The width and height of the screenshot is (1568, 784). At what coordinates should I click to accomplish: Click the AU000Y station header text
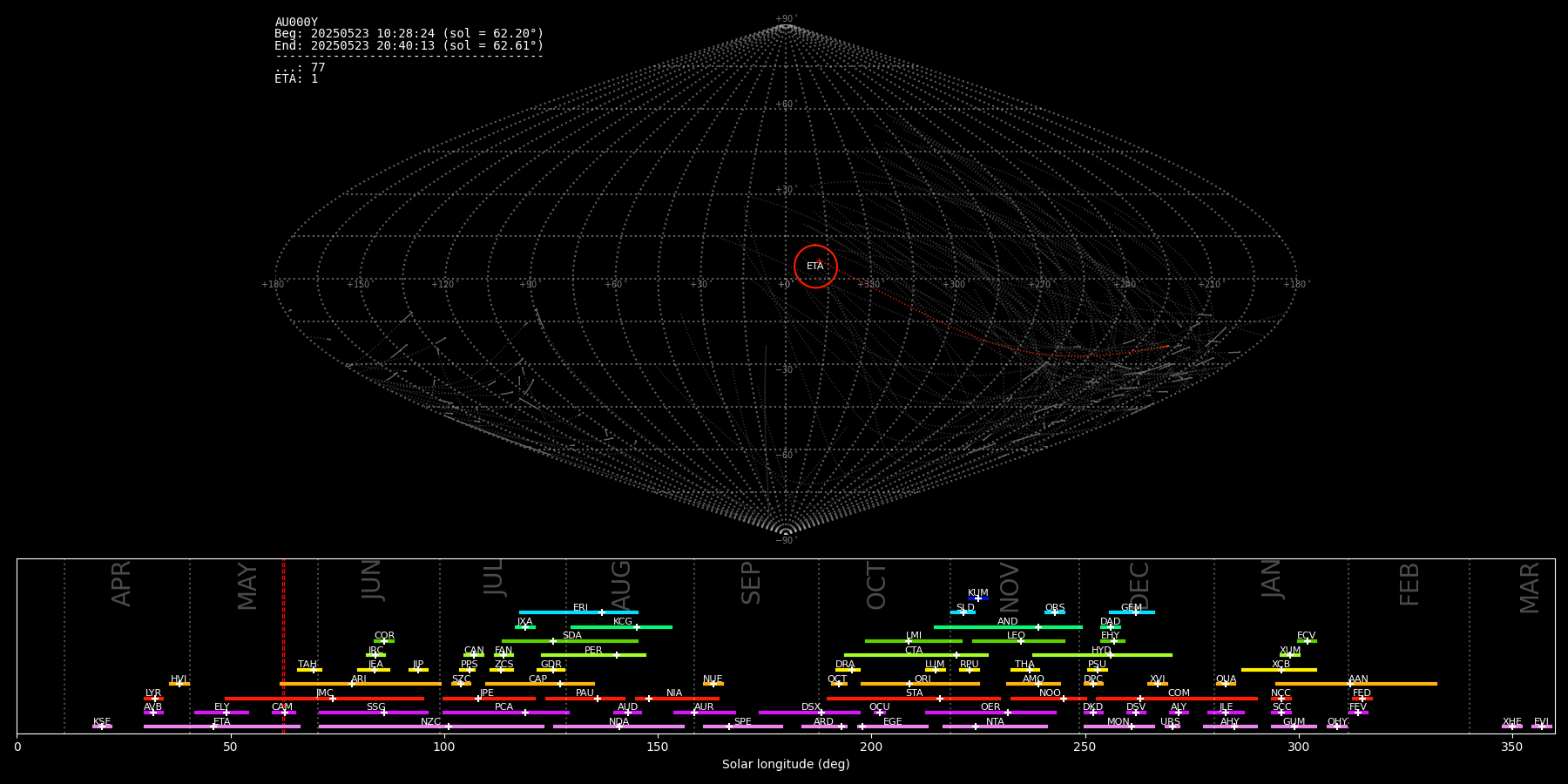pos(296,23)
